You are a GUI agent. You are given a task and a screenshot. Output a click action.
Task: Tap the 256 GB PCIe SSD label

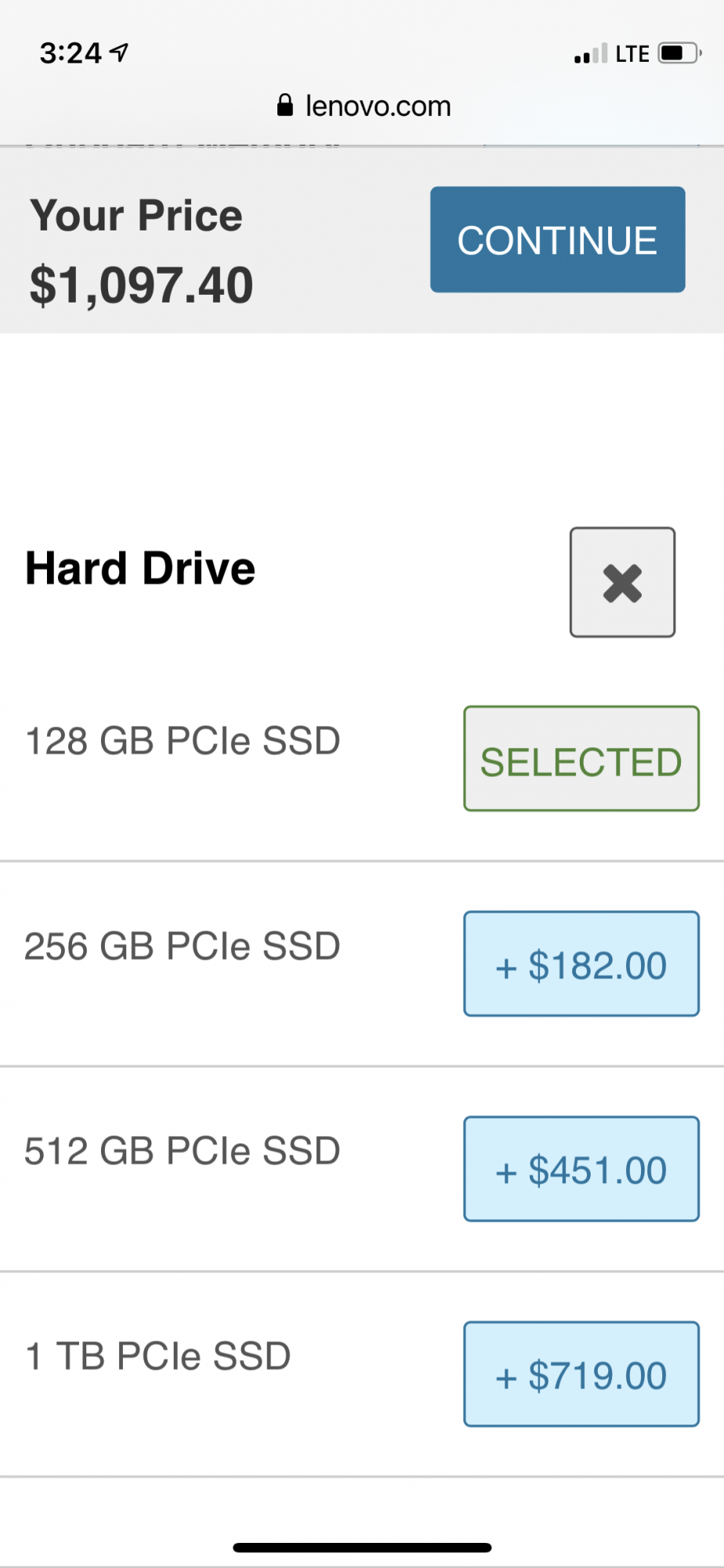click(183, 946)
